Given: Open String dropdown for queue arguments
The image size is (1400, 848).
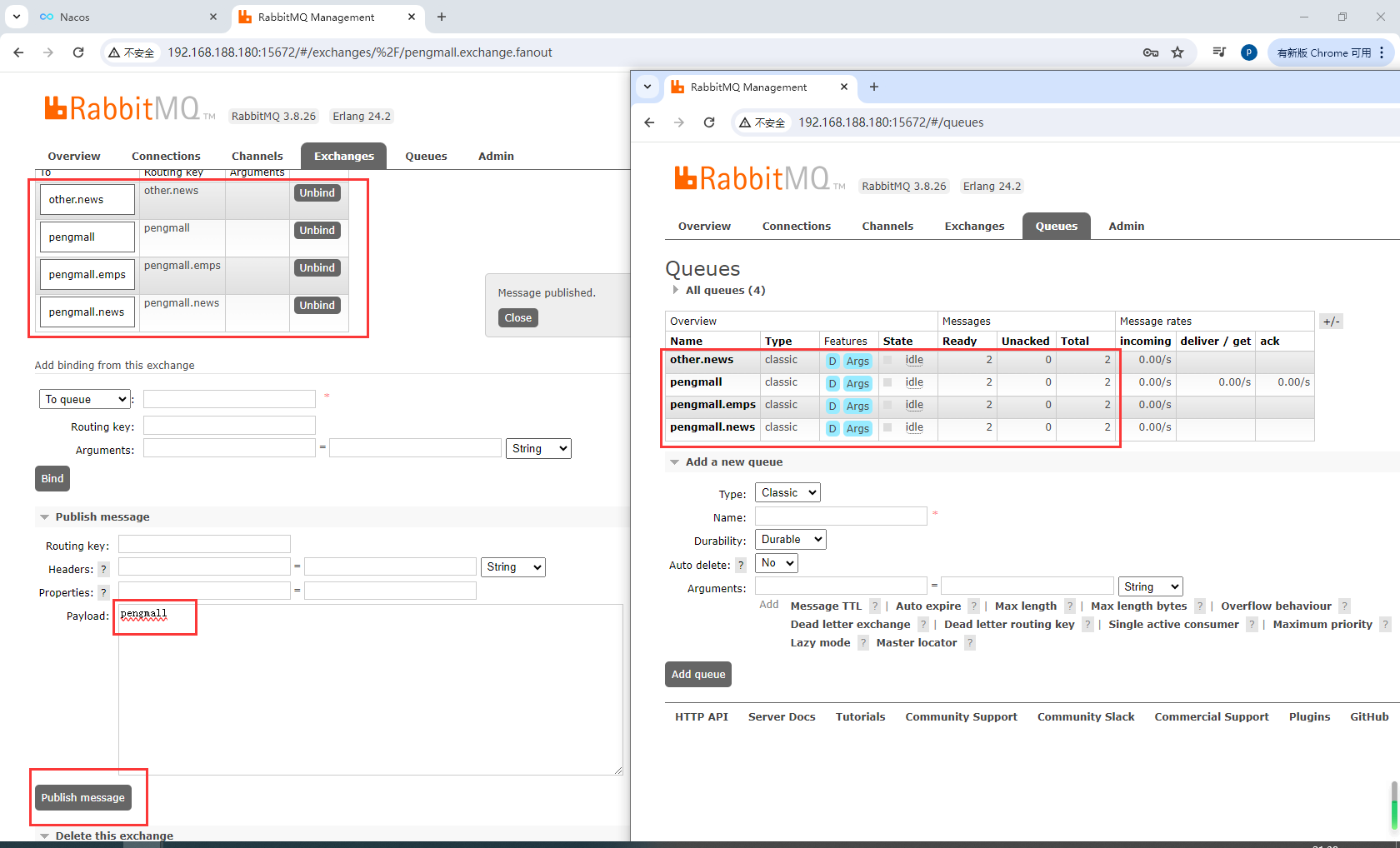Looking at the screenshot, I should (1150, 586).
